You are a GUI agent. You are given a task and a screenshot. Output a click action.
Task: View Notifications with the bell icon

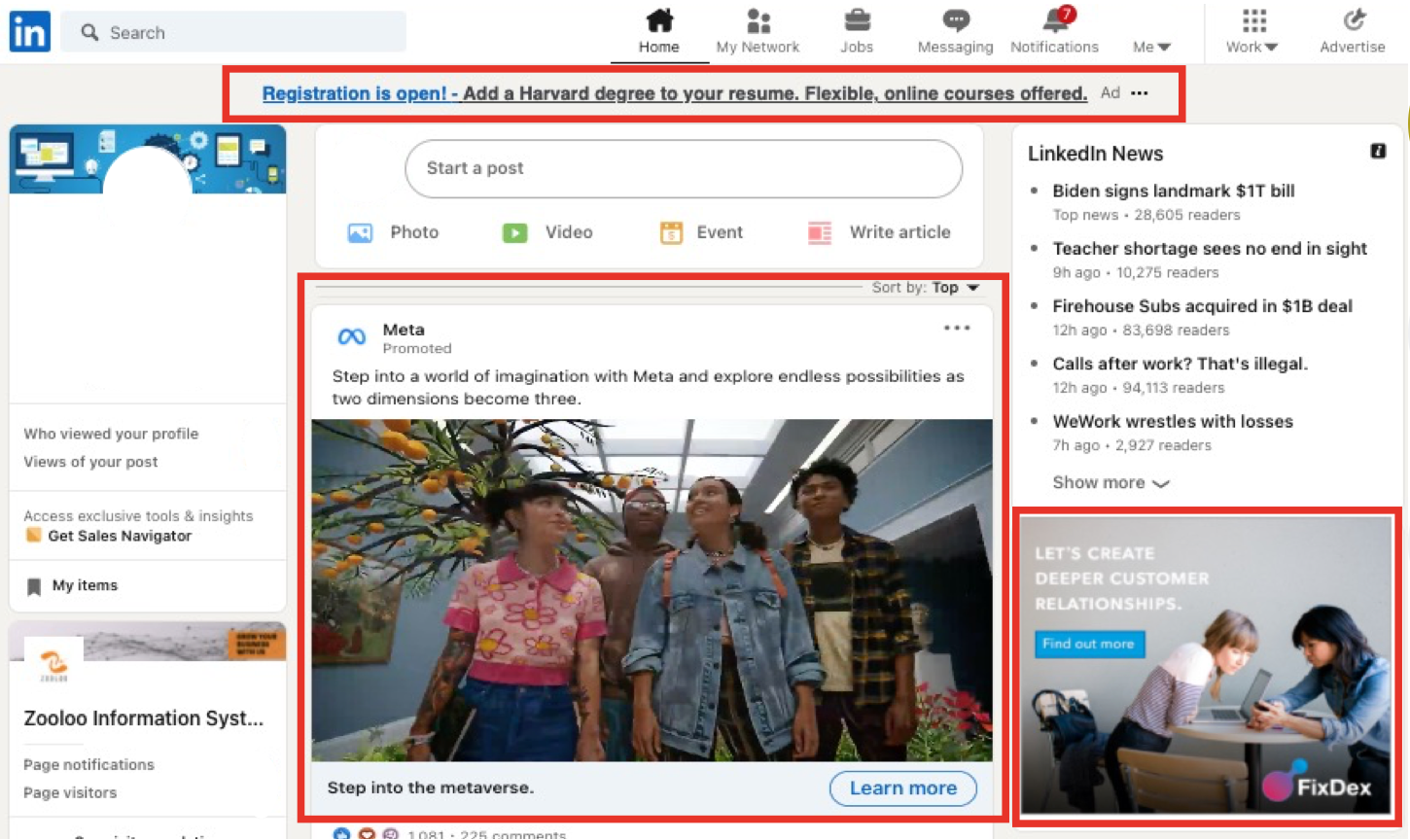[x=1054, y=31]
